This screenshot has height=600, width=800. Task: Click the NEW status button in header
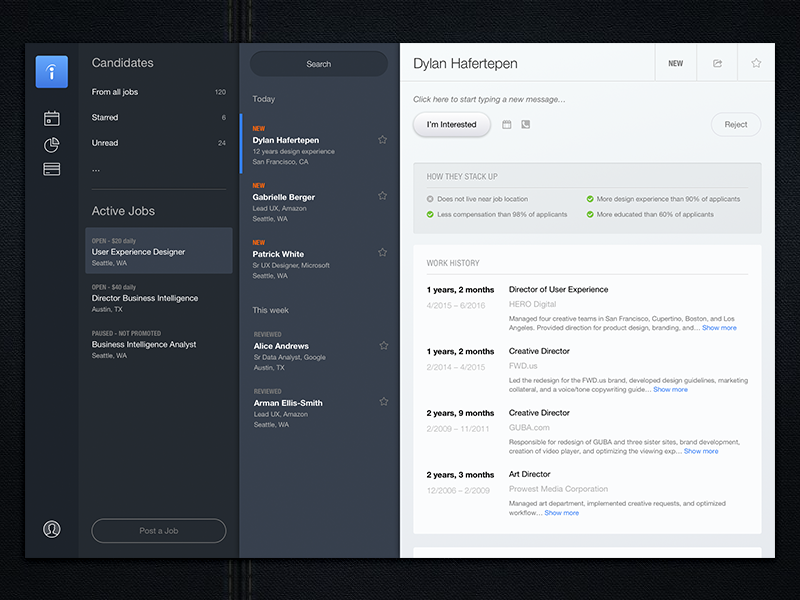676,63
